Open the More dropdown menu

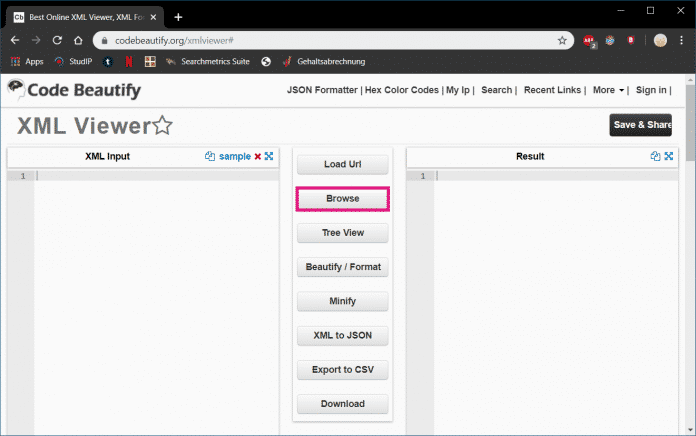click(x=608, y=90)
